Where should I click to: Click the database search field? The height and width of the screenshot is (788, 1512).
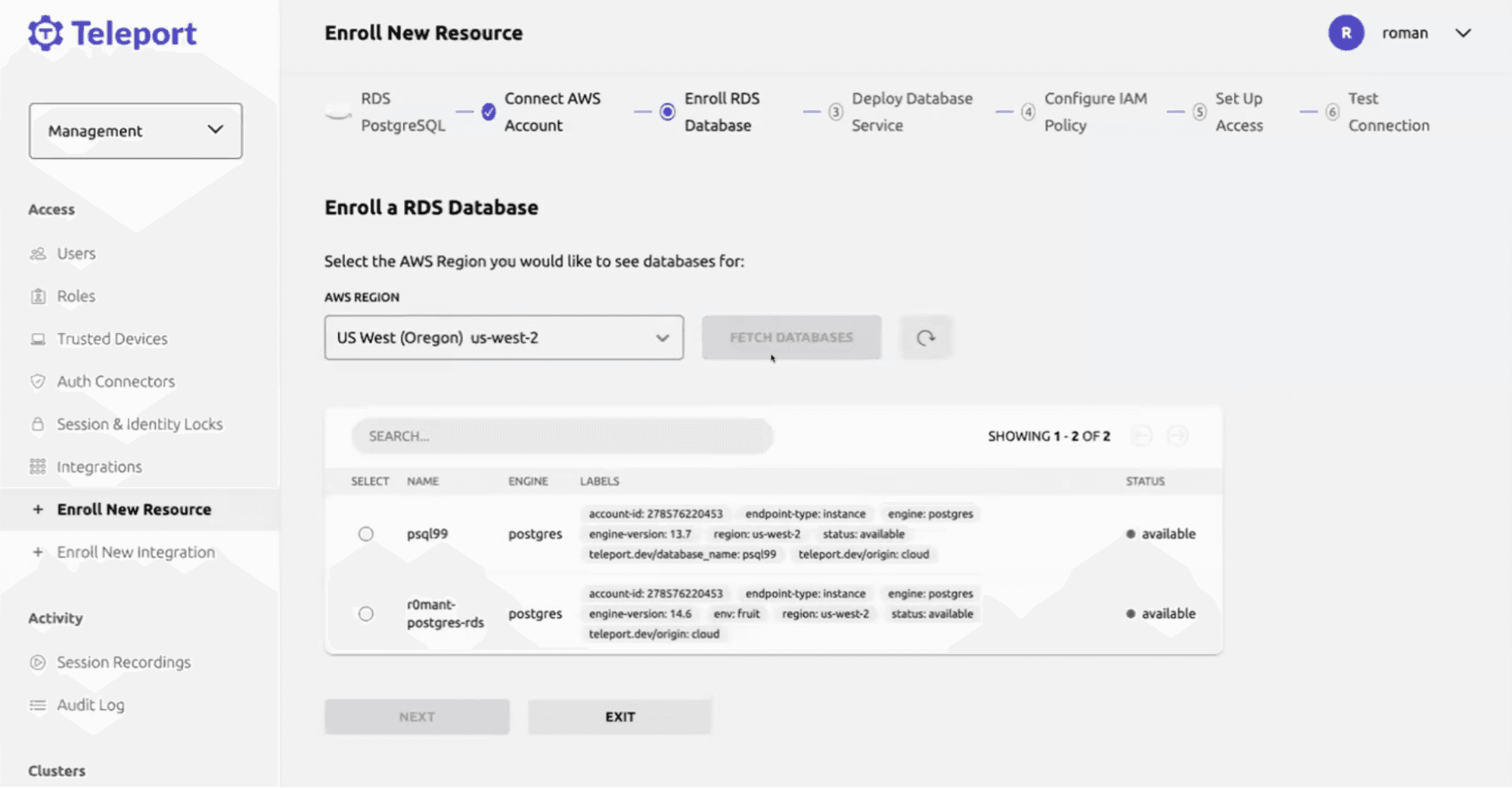coord(562,436)
